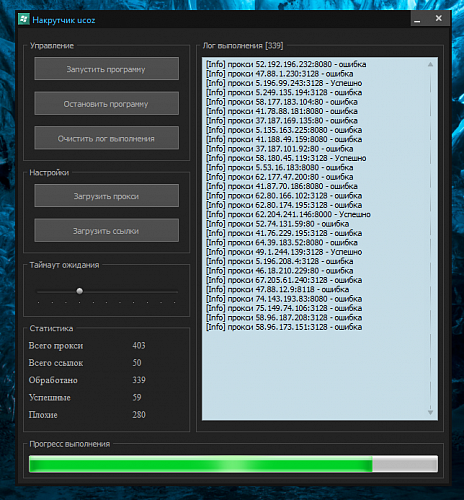Click the last log entry 58.96.173.151:3128

click(x=284, y=327)
